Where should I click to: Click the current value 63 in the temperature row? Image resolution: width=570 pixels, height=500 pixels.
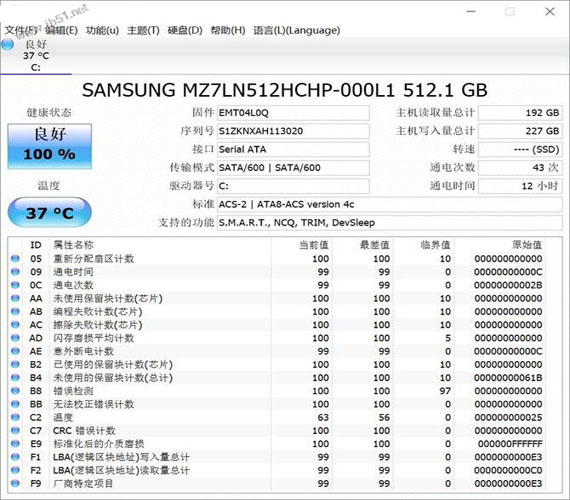(323, 417)
